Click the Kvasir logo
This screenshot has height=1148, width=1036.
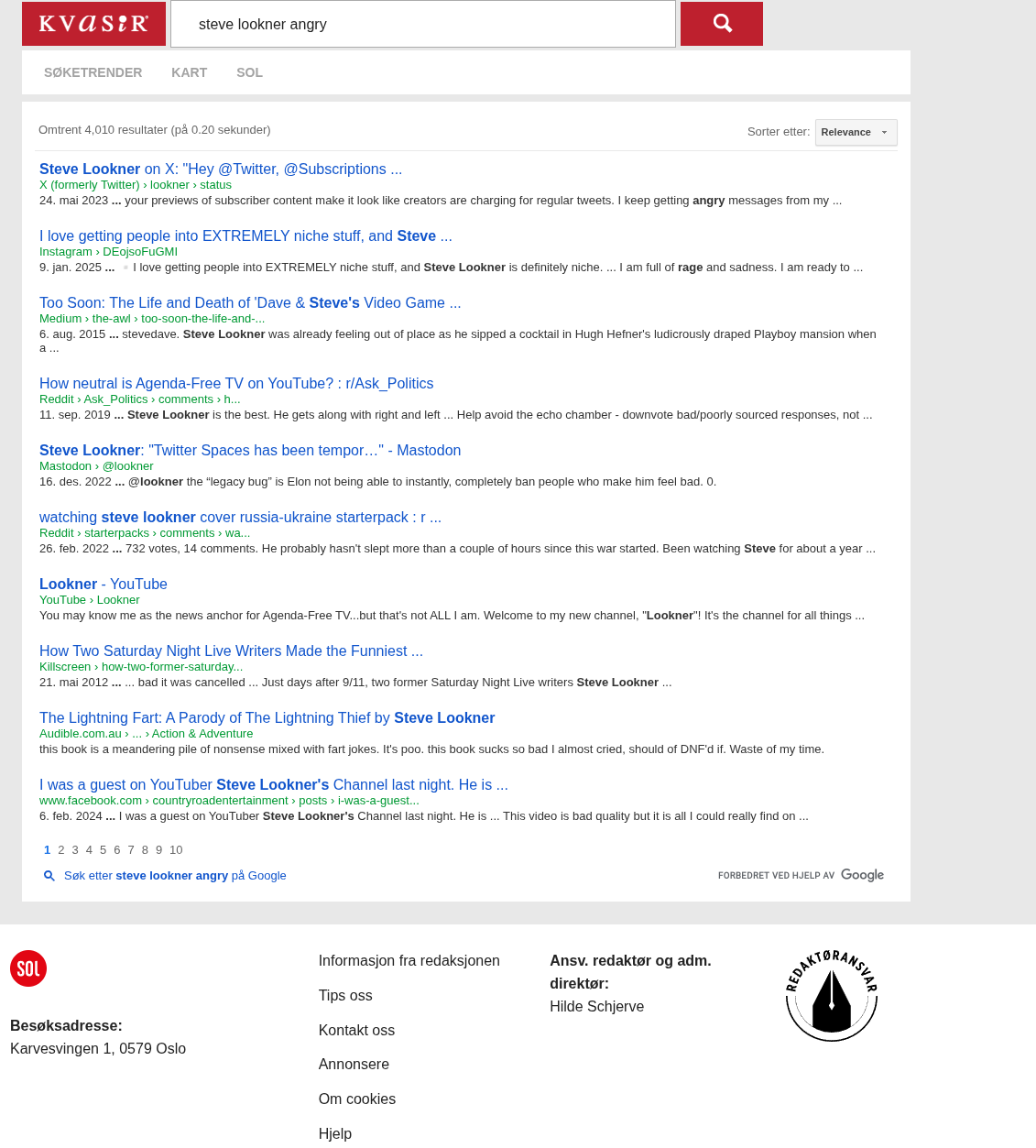[93, 24]
